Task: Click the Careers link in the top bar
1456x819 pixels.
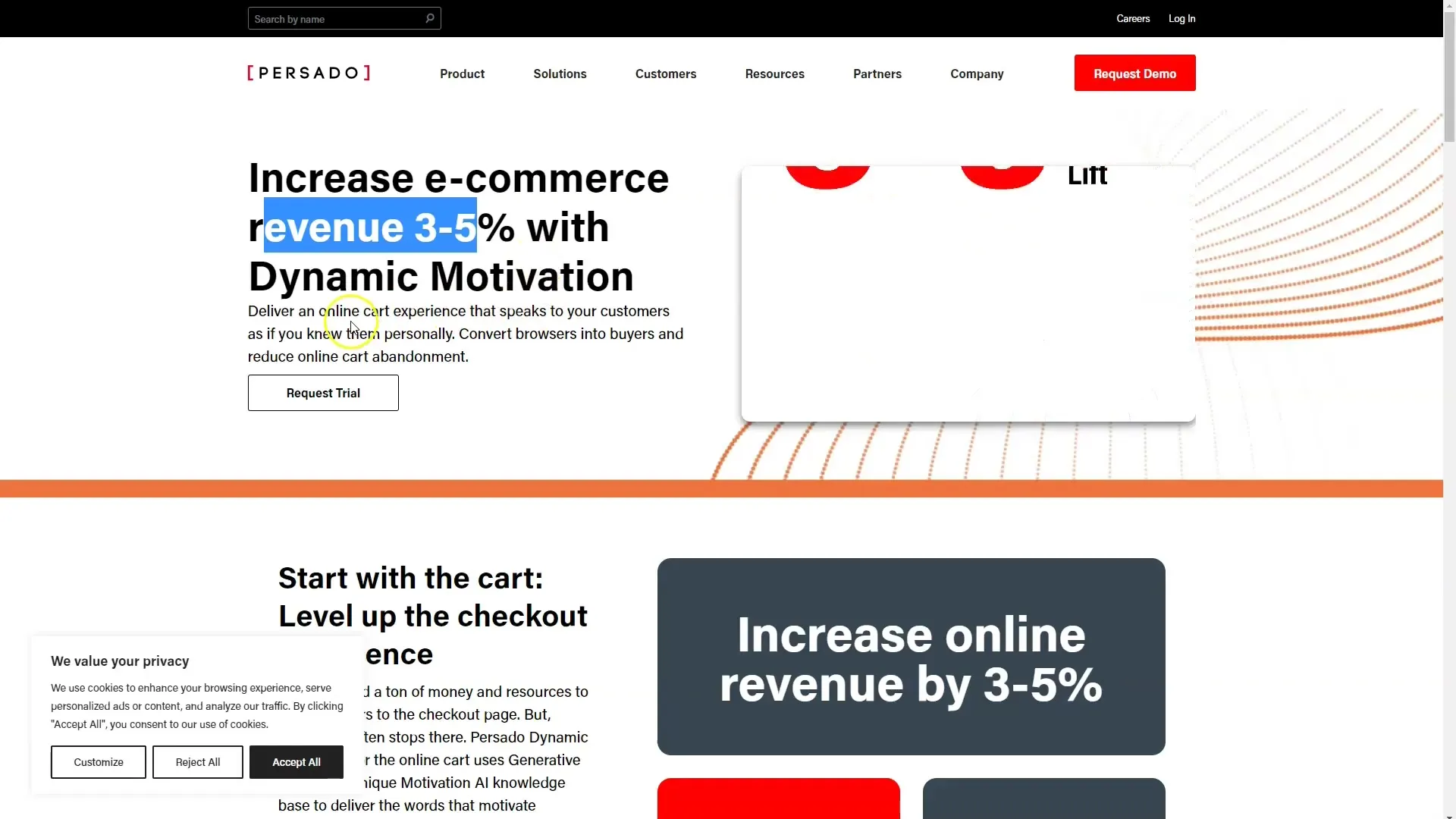Action: pyautogui.click(x=1133, y=18)
